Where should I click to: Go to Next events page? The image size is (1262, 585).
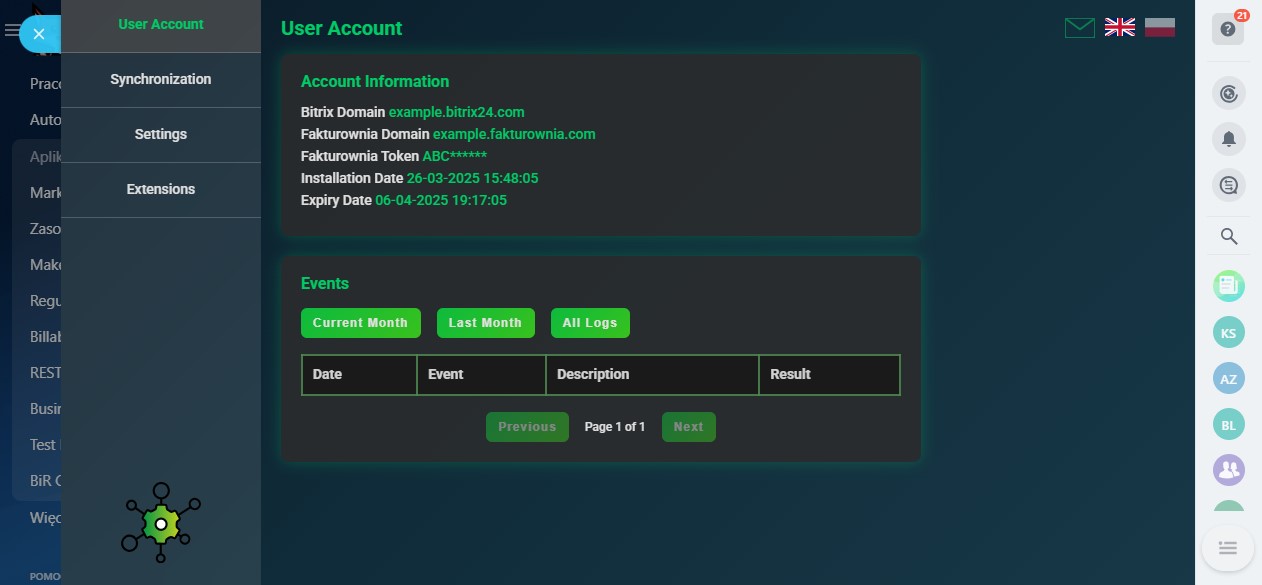688,427
